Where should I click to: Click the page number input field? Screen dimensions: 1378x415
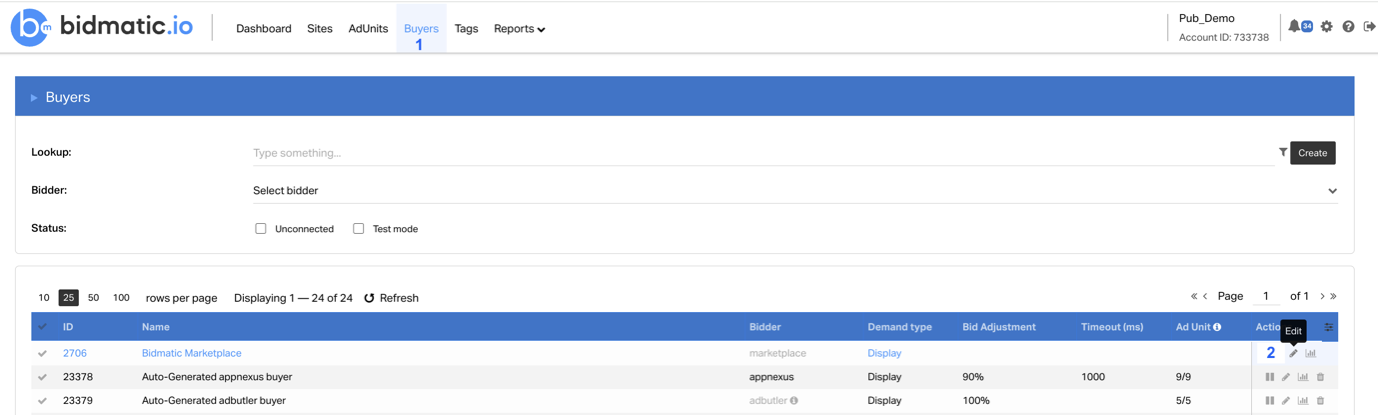coord(1265,296)
